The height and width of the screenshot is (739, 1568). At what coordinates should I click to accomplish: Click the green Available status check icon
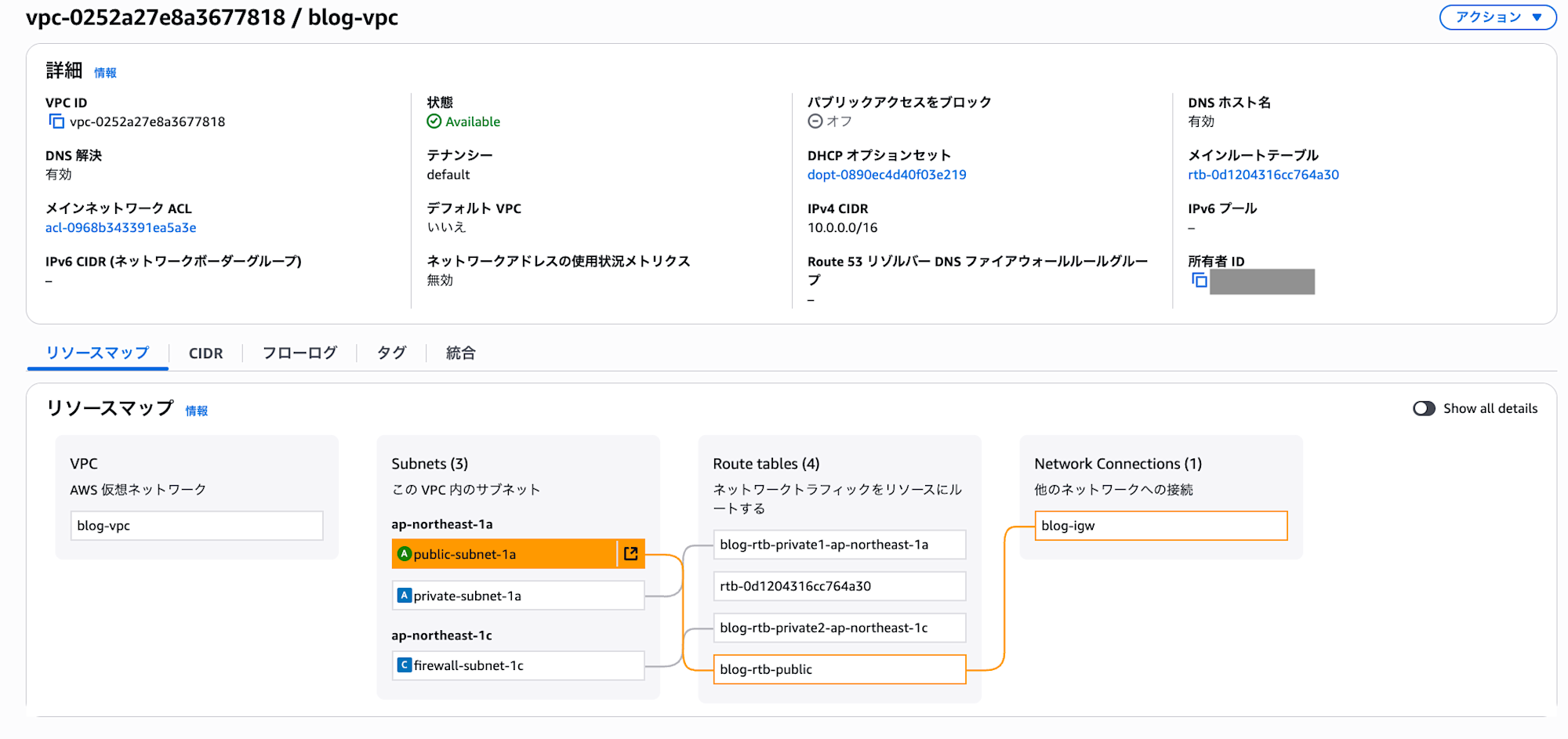pos(434,121)
